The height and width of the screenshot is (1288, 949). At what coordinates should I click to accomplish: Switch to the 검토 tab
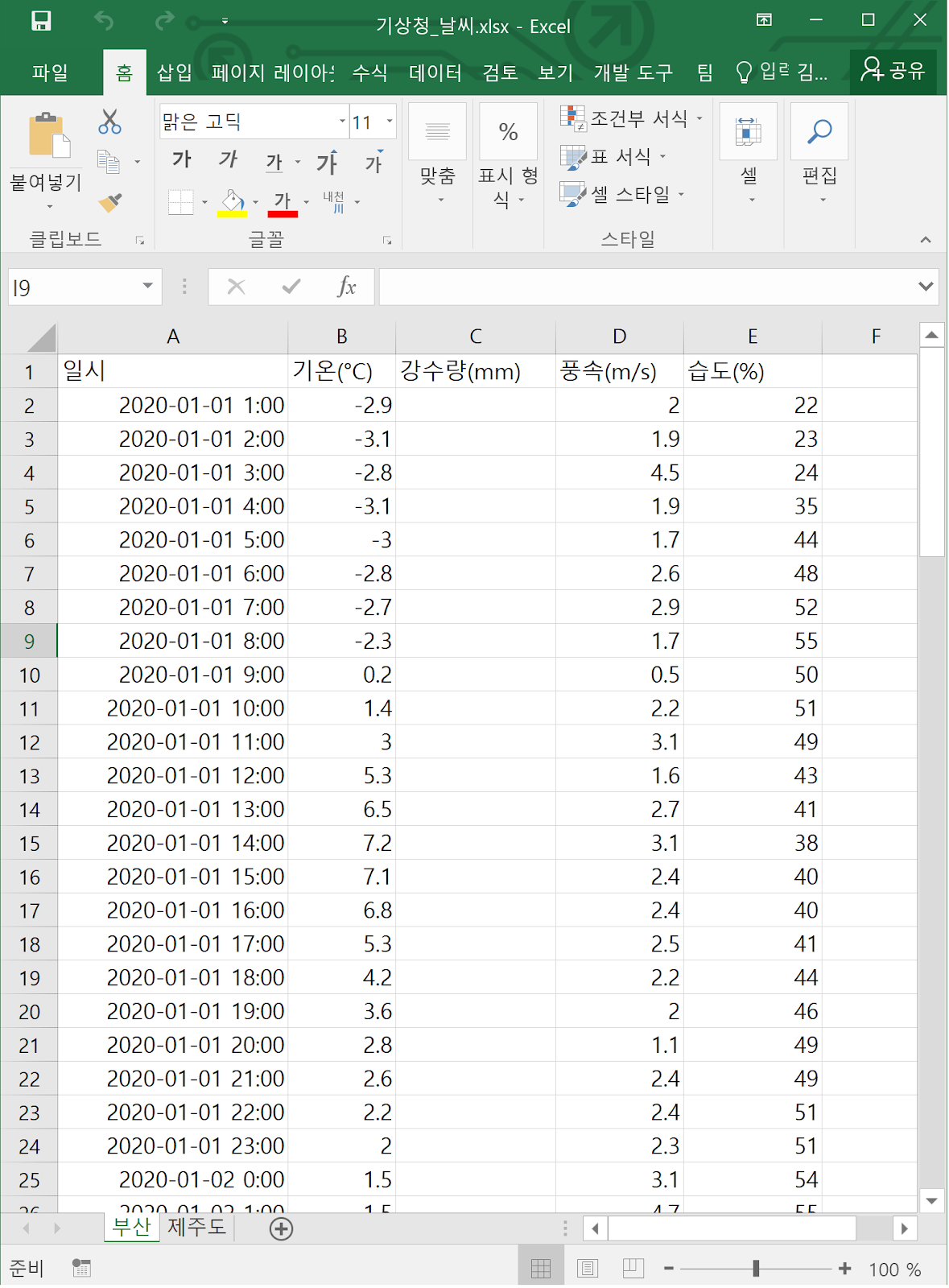point(500,73)
